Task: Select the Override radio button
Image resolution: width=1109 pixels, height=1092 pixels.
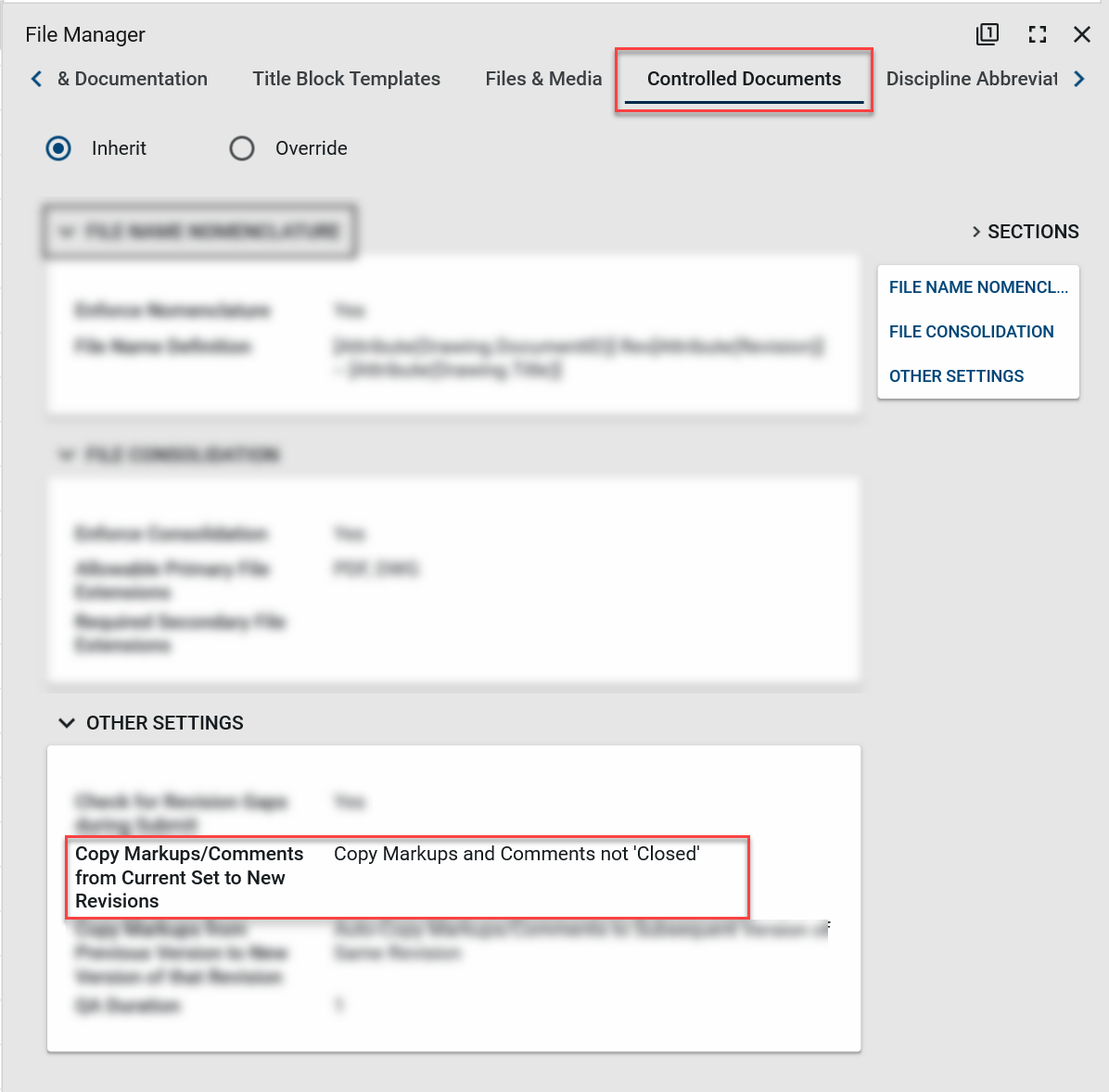Action: [x=242, y=148]
